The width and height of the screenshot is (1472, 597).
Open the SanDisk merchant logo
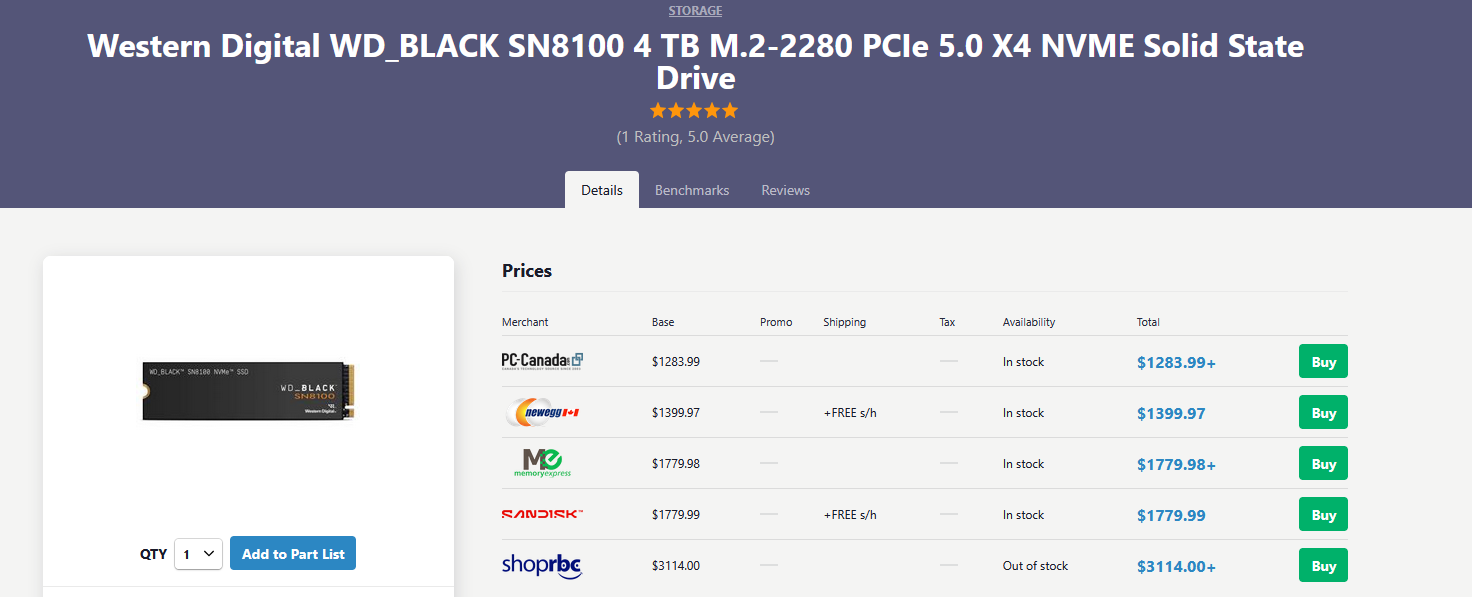click(x=542, y=514)
